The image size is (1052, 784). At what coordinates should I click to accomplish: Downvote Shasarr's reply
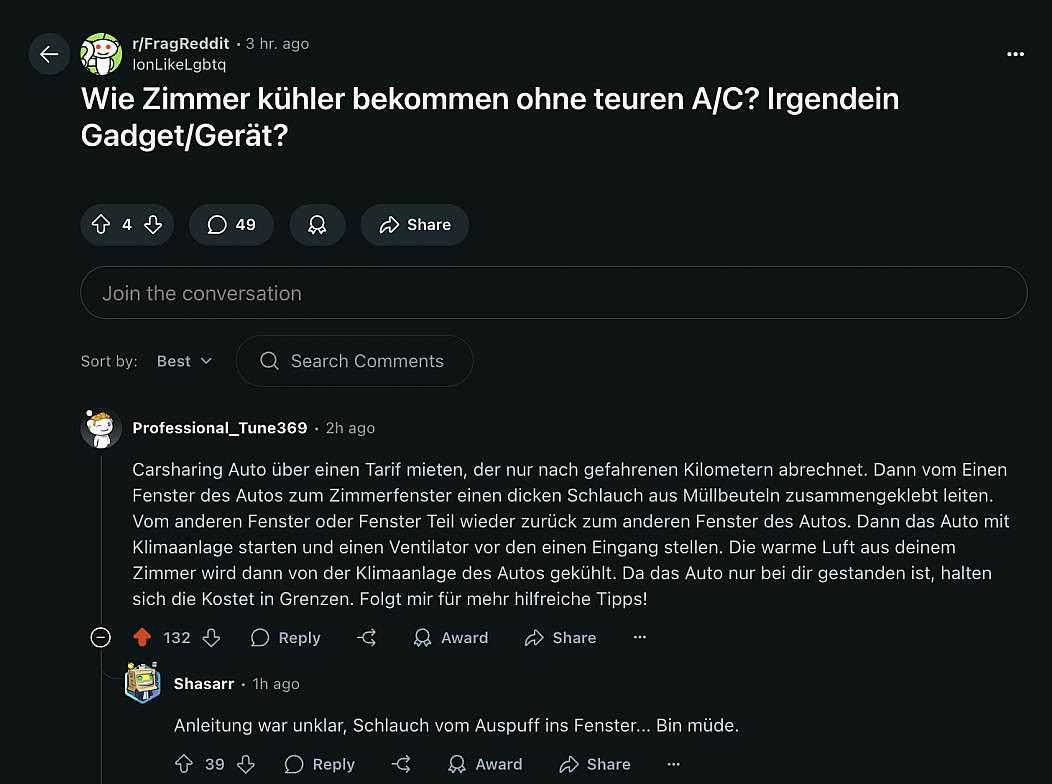[246, 764]
